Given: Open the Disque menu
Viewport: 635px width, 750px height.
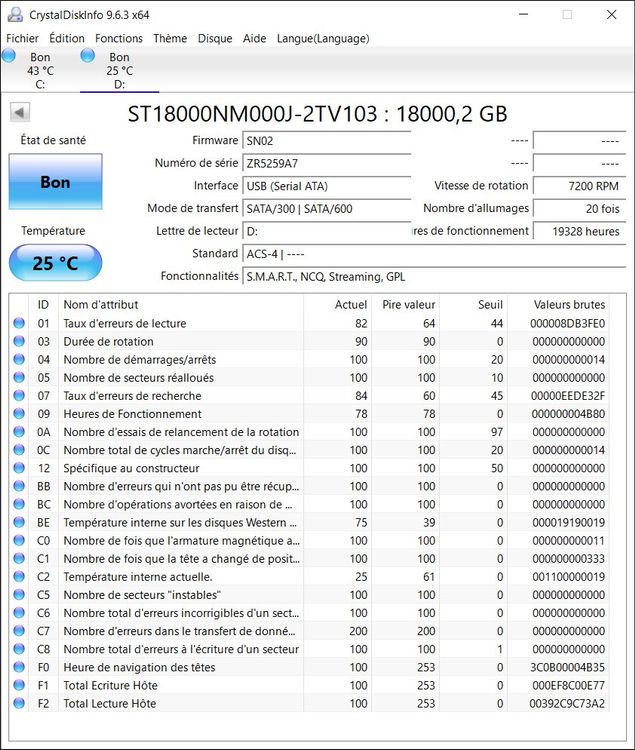Looking at the screenshot, I should (x=215, y=38).
